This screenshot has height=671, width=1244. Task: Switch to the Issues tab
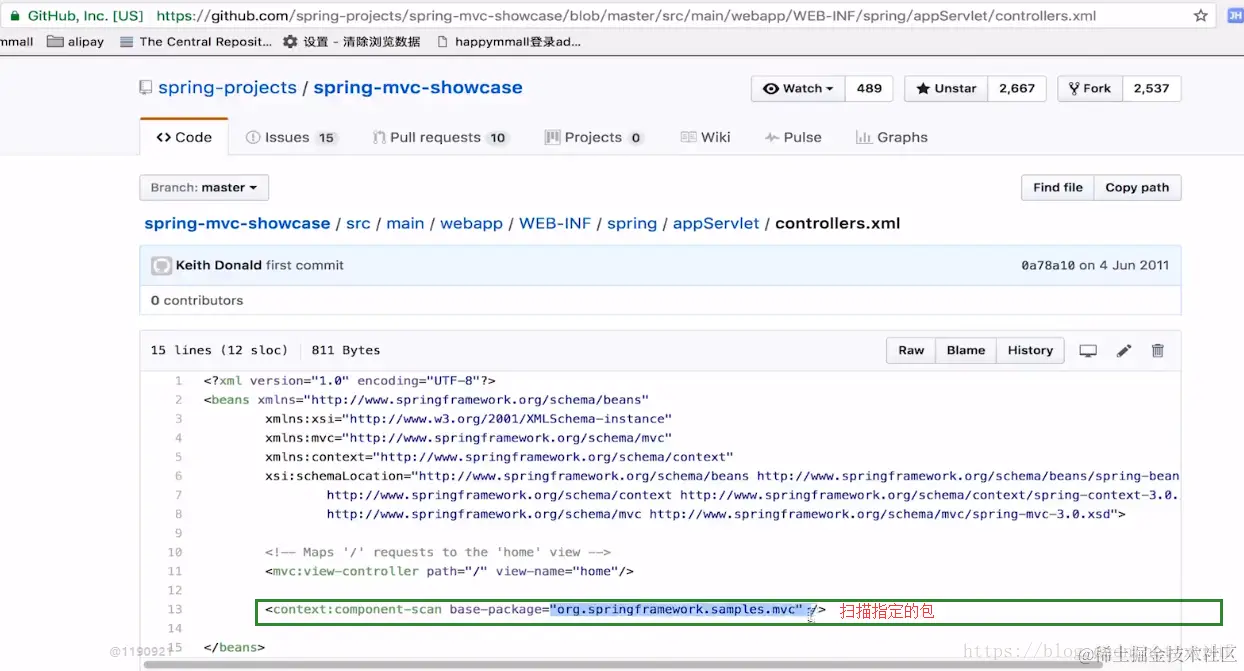(x=291, y=137)
